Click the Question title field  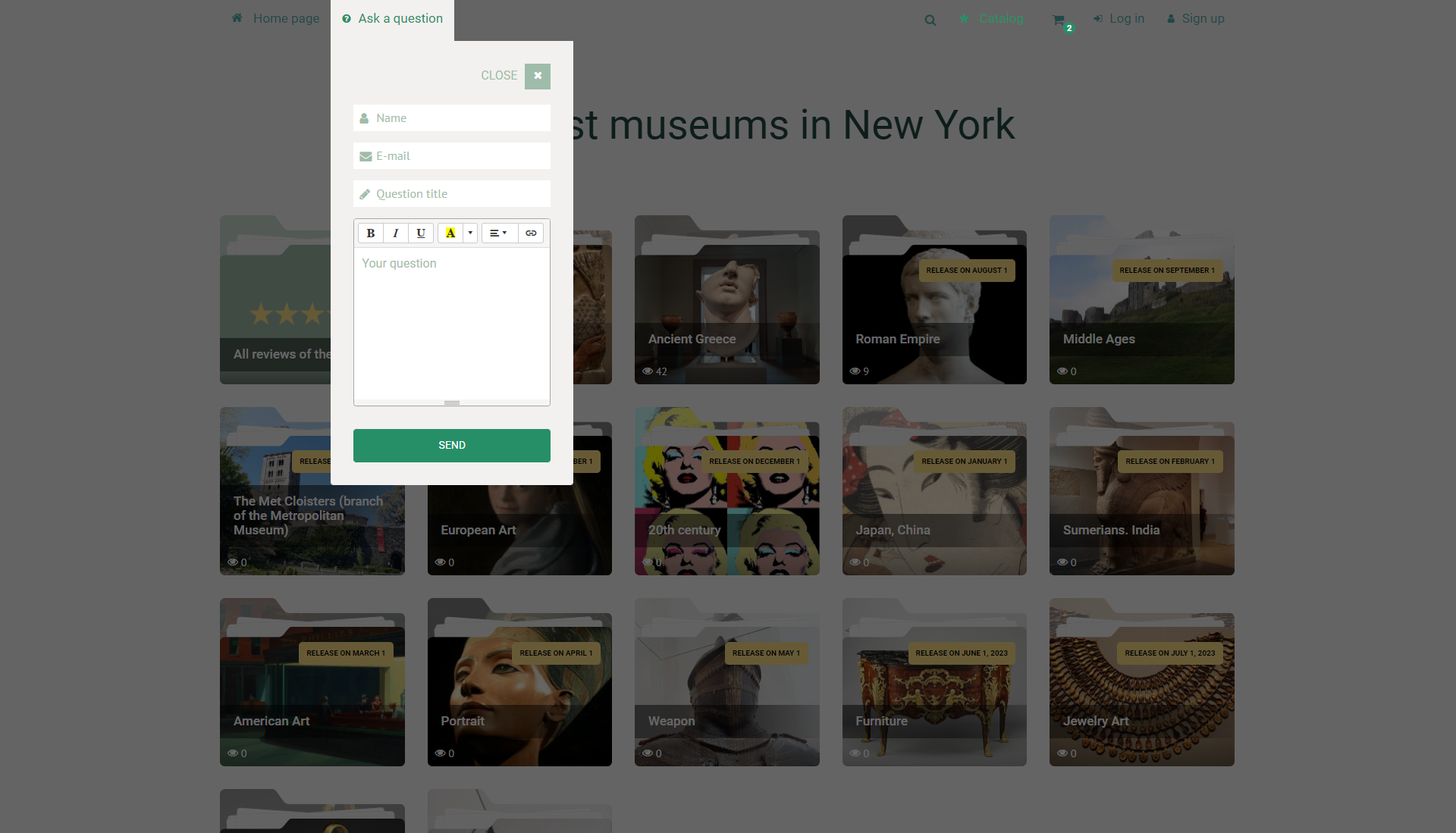[x=452, y=194]
